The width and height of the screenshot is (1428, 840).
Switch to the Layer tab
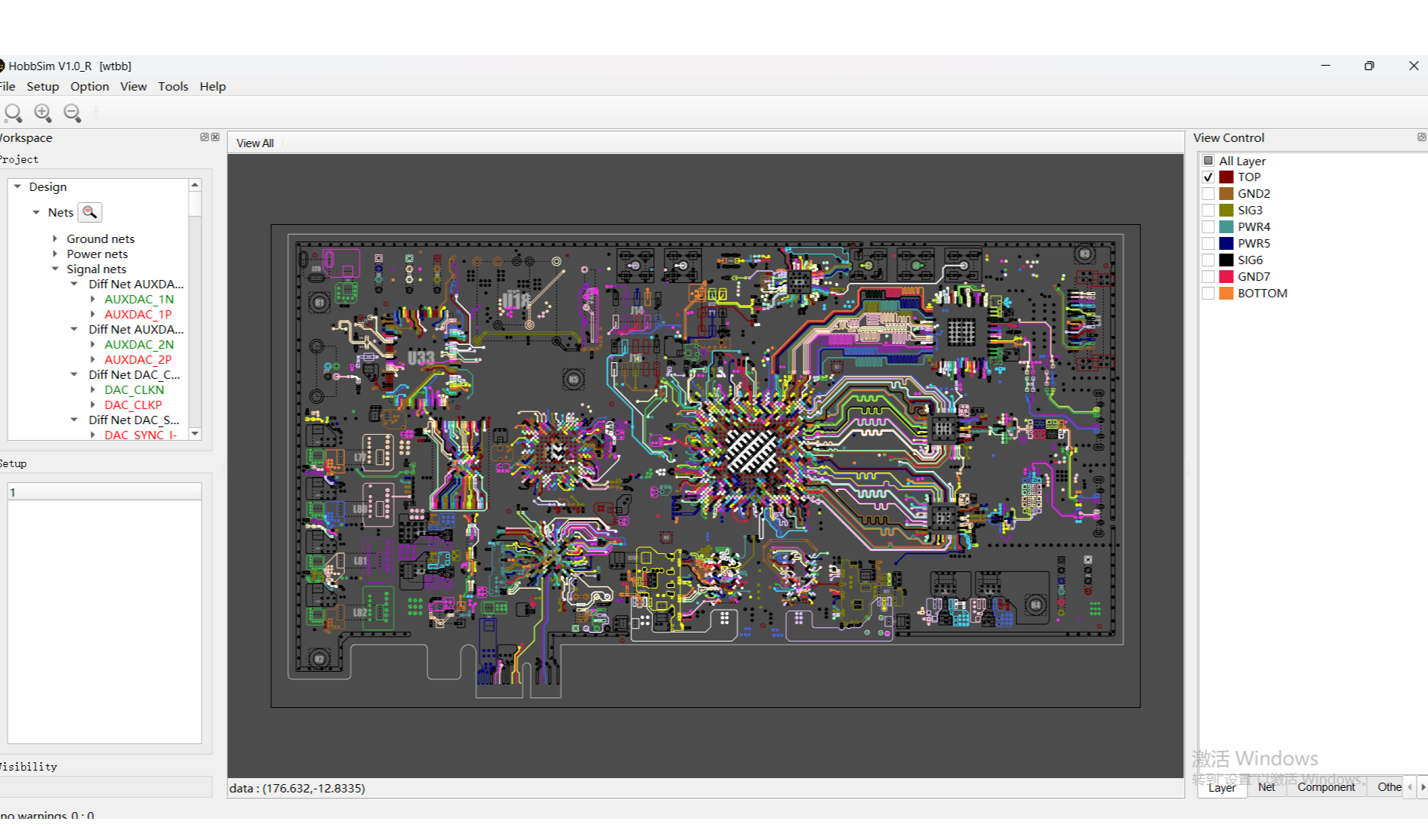(1222, 787)
